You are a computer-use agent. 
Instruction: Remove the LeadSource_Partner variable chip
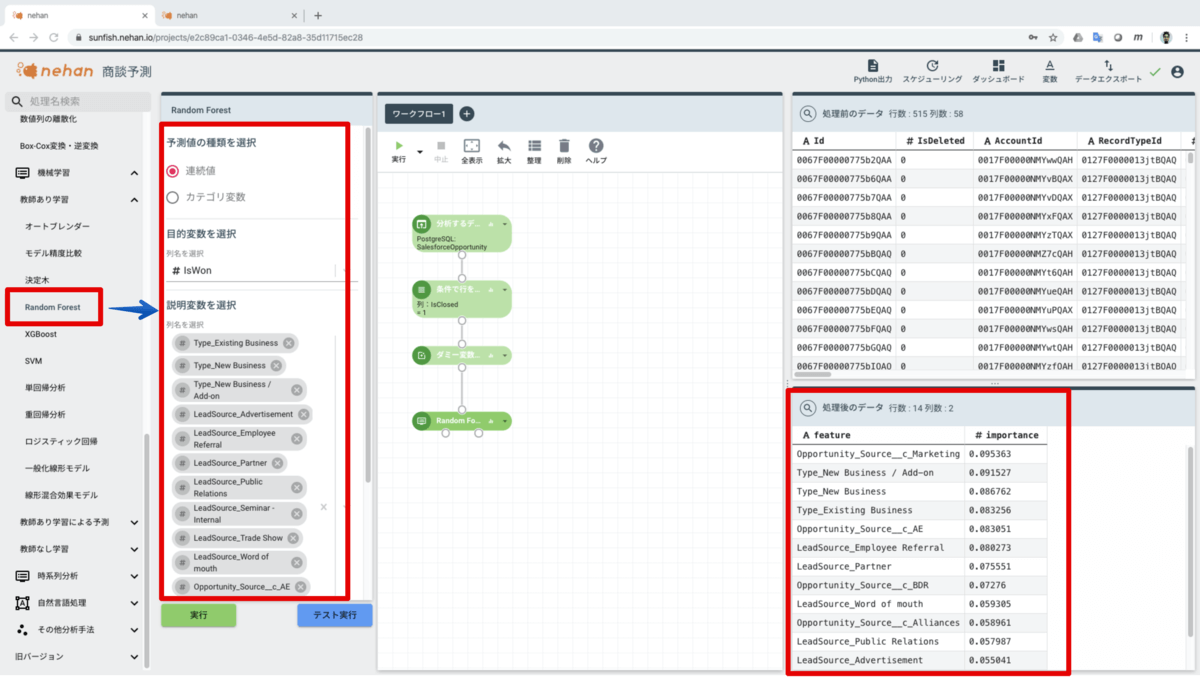coord(277,463)
